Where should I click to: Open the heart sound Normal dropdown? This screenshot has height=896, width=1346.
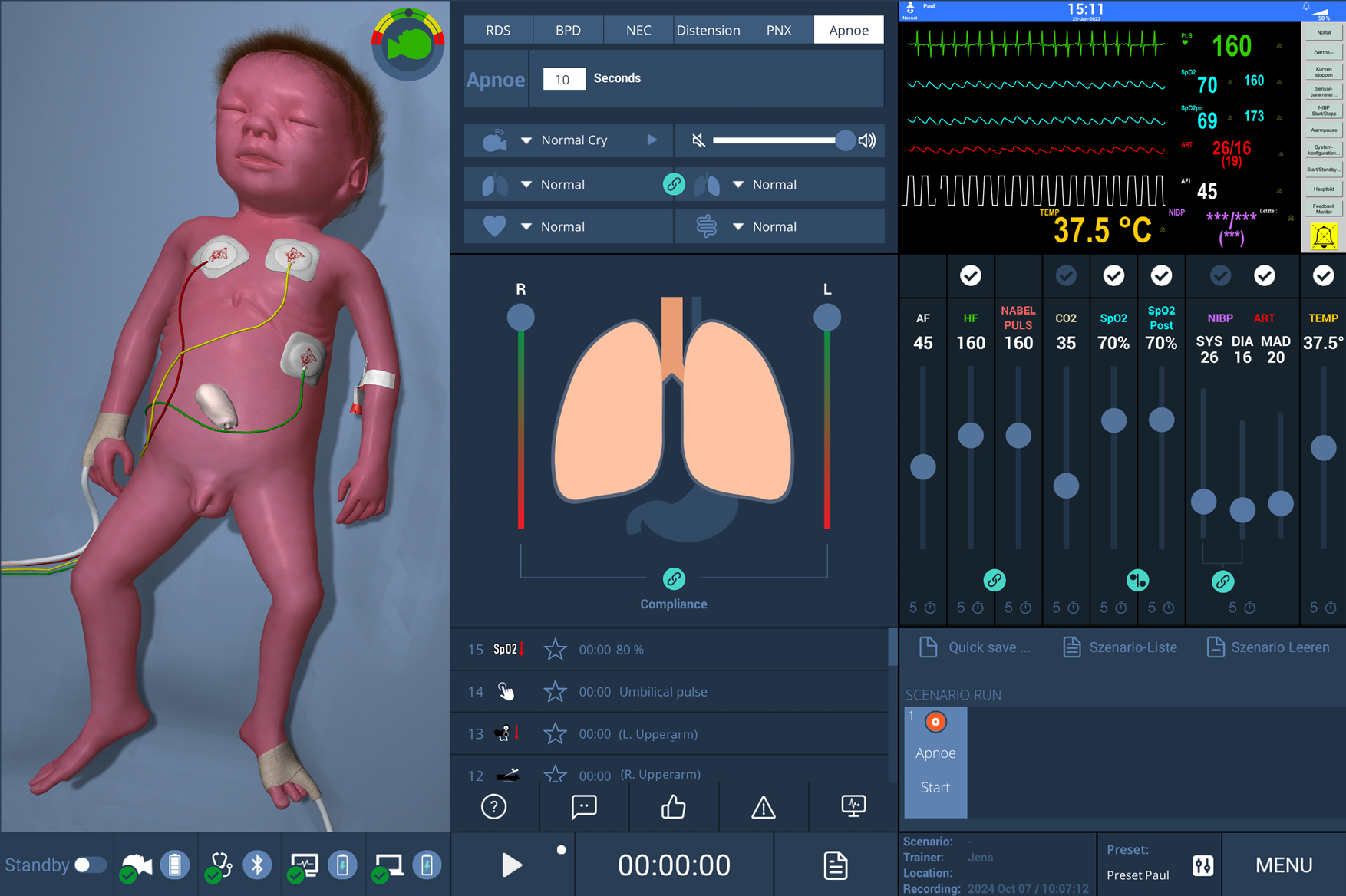[526, 227]
